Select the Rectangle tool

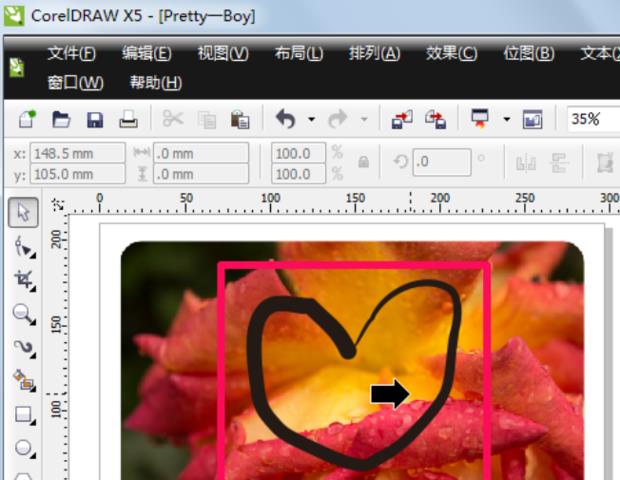[x=24, y=415]
